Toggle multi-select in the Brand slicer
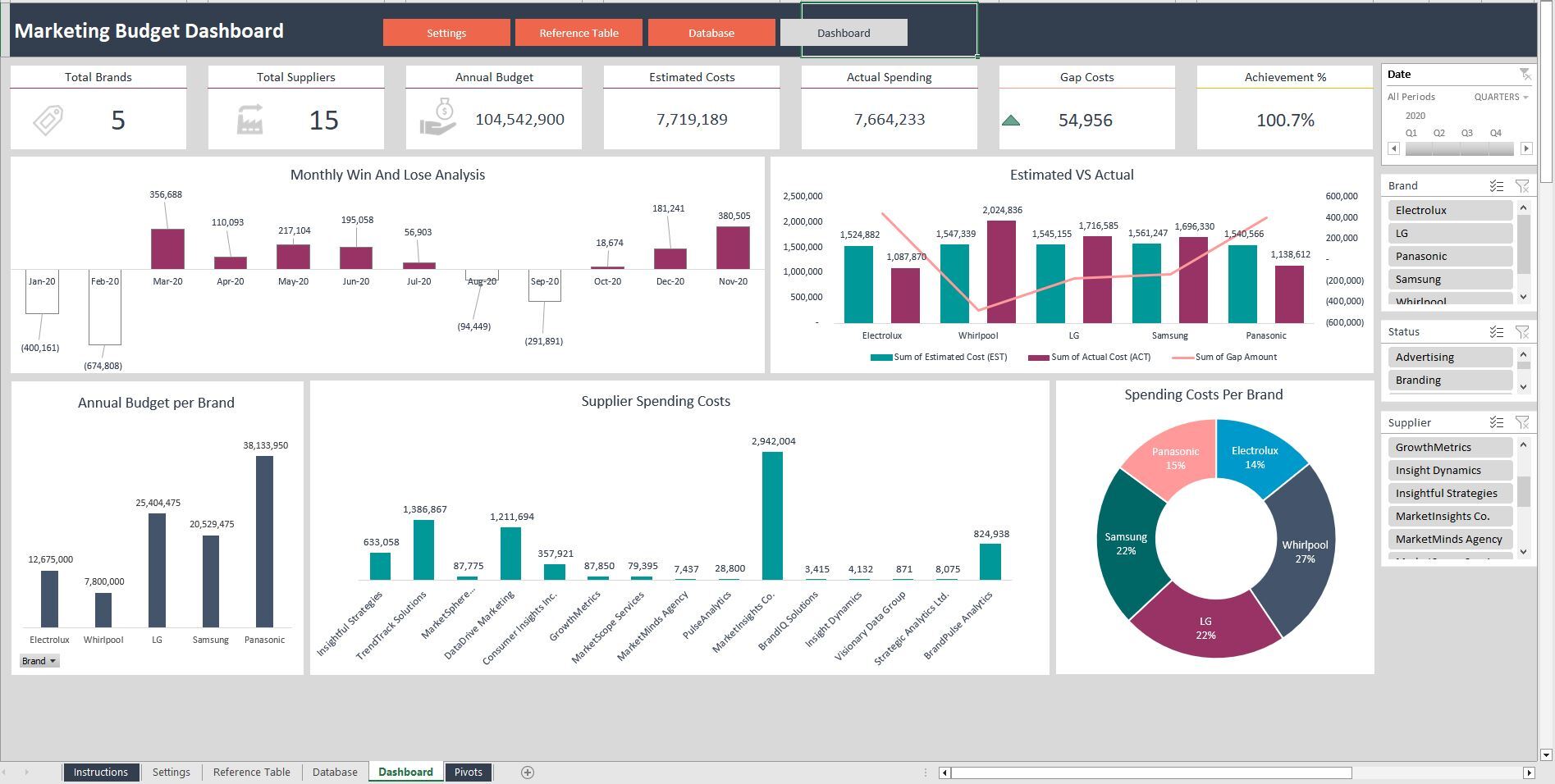This screenshot has height=784, width=1555. tap(1497, 186)
